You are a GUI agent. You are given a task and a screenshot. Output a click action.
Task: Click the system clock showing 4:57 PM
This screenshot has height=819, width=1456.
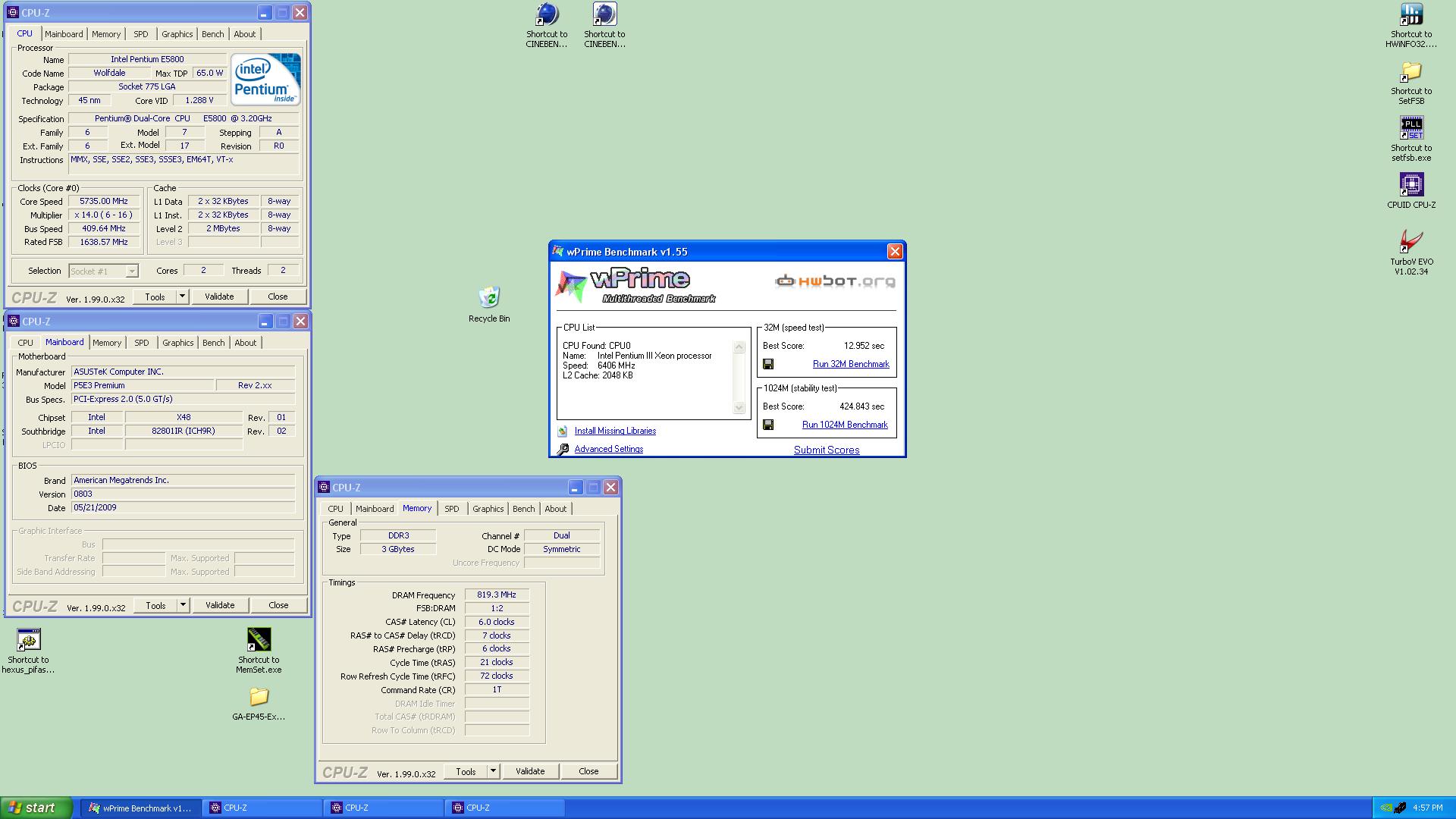pos(1428,808)
